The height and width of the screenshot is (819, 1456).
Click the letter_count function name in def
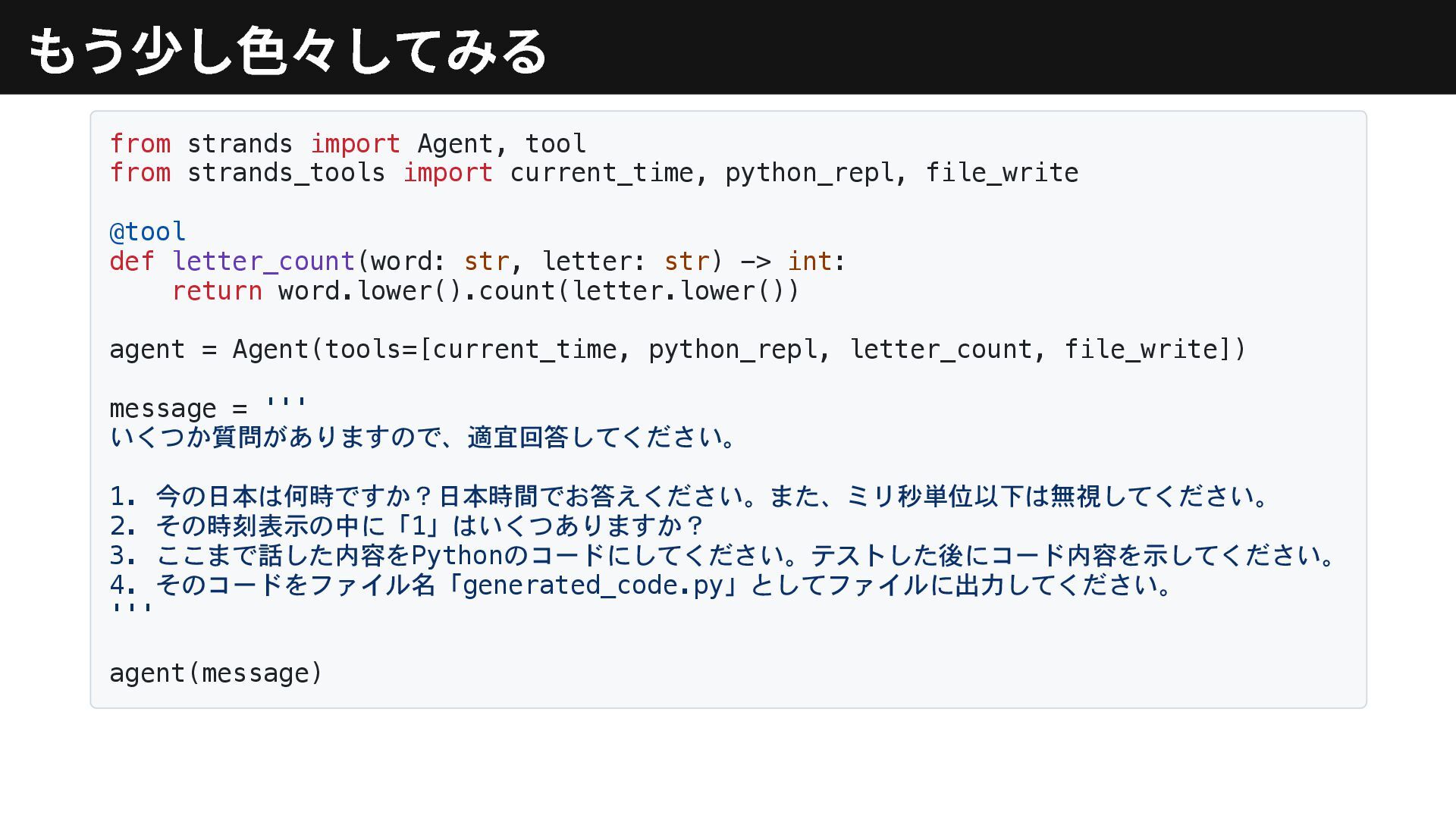[x=263, y=261]
